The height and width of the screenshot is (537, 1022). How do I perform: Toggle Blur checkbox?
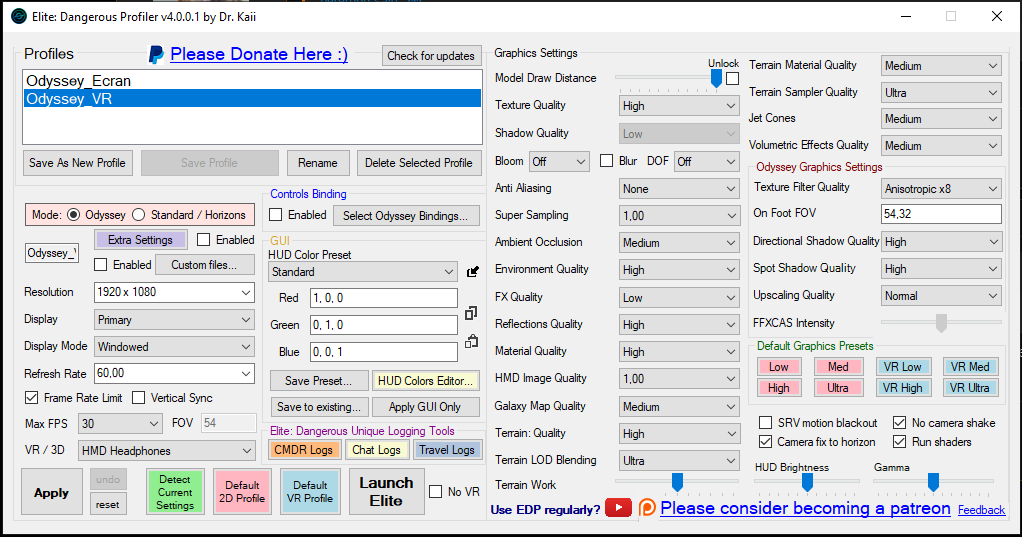[606, 160]
